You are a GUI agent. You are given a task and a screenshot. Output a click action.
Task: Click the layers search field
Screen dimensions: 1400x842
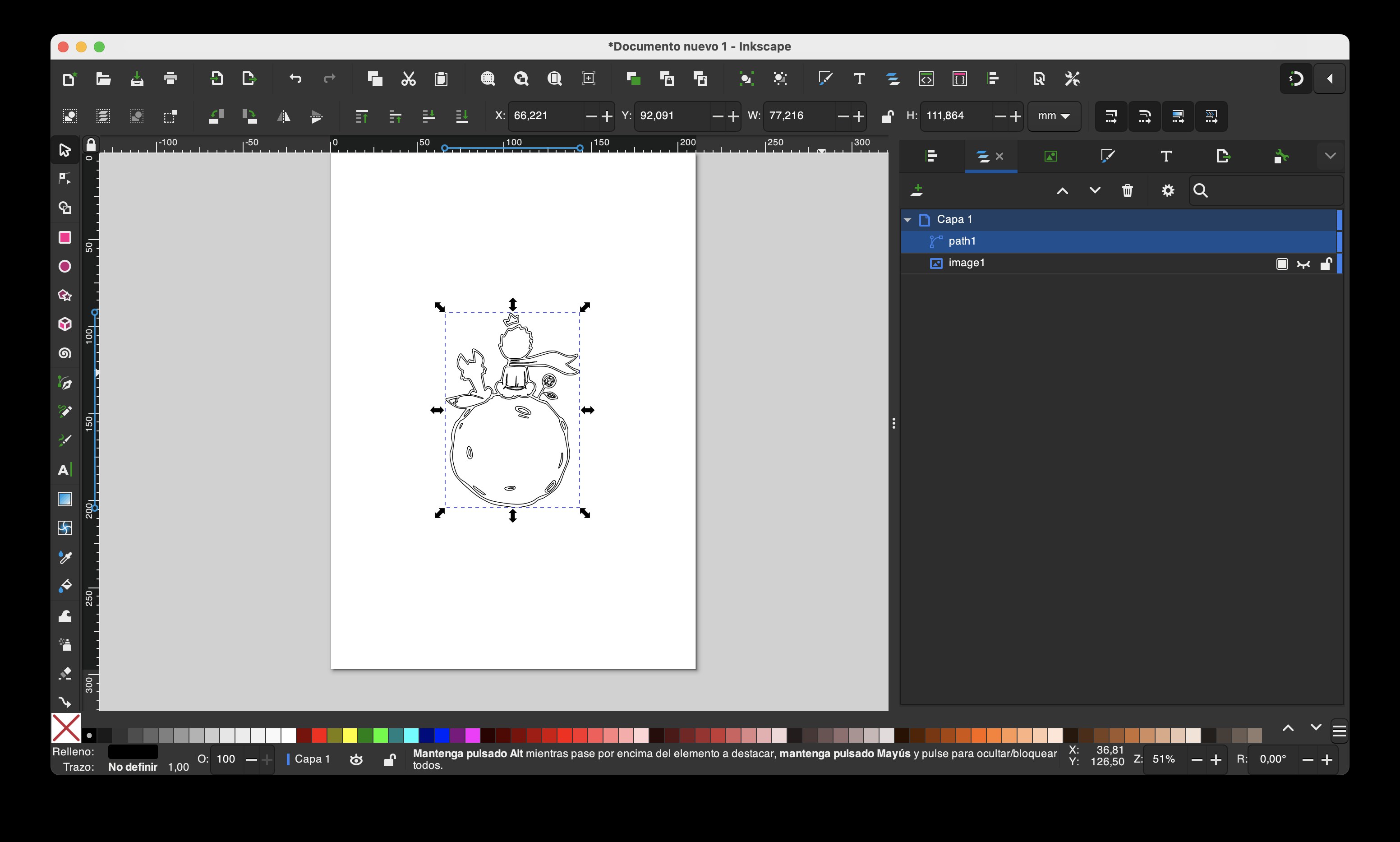(x=1266, y=190)
